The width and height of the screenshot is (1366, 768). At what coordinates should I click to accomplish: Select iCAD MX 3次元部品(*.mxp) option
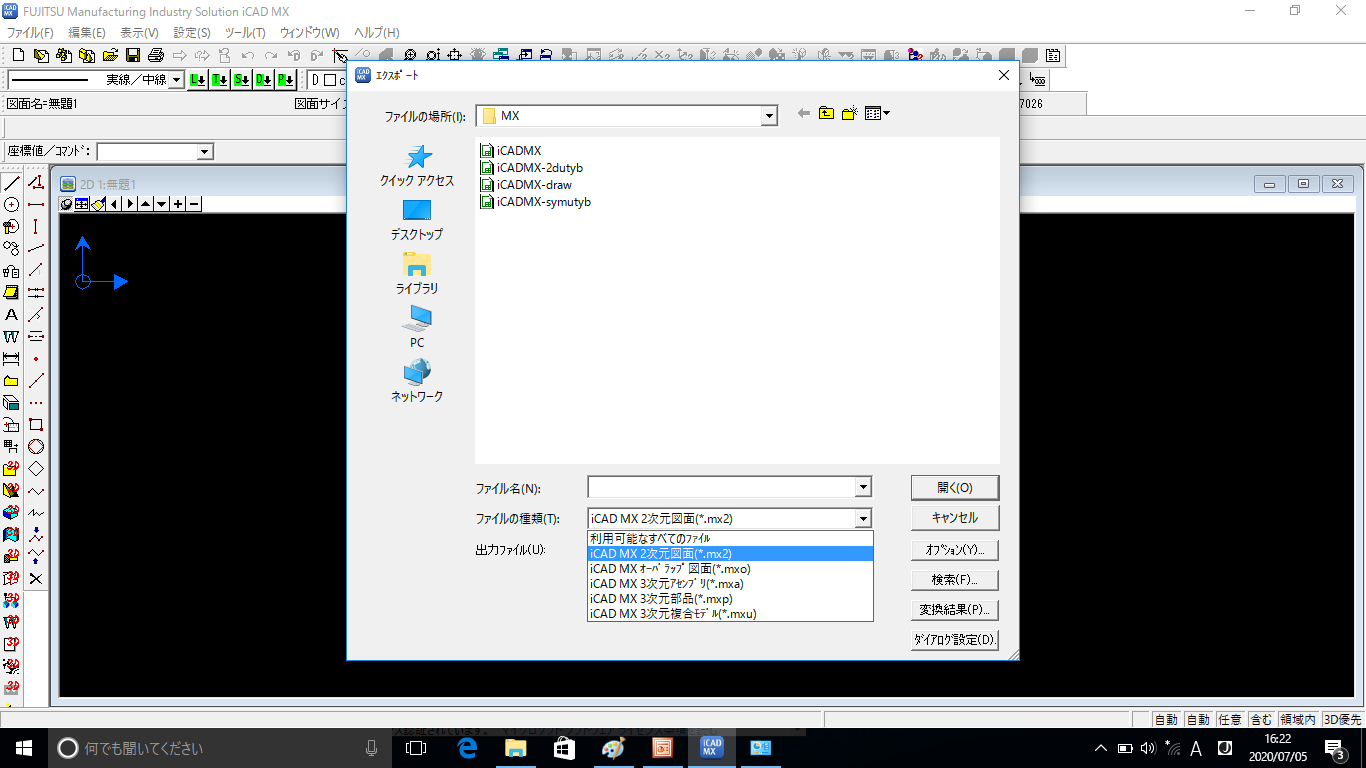730,599
